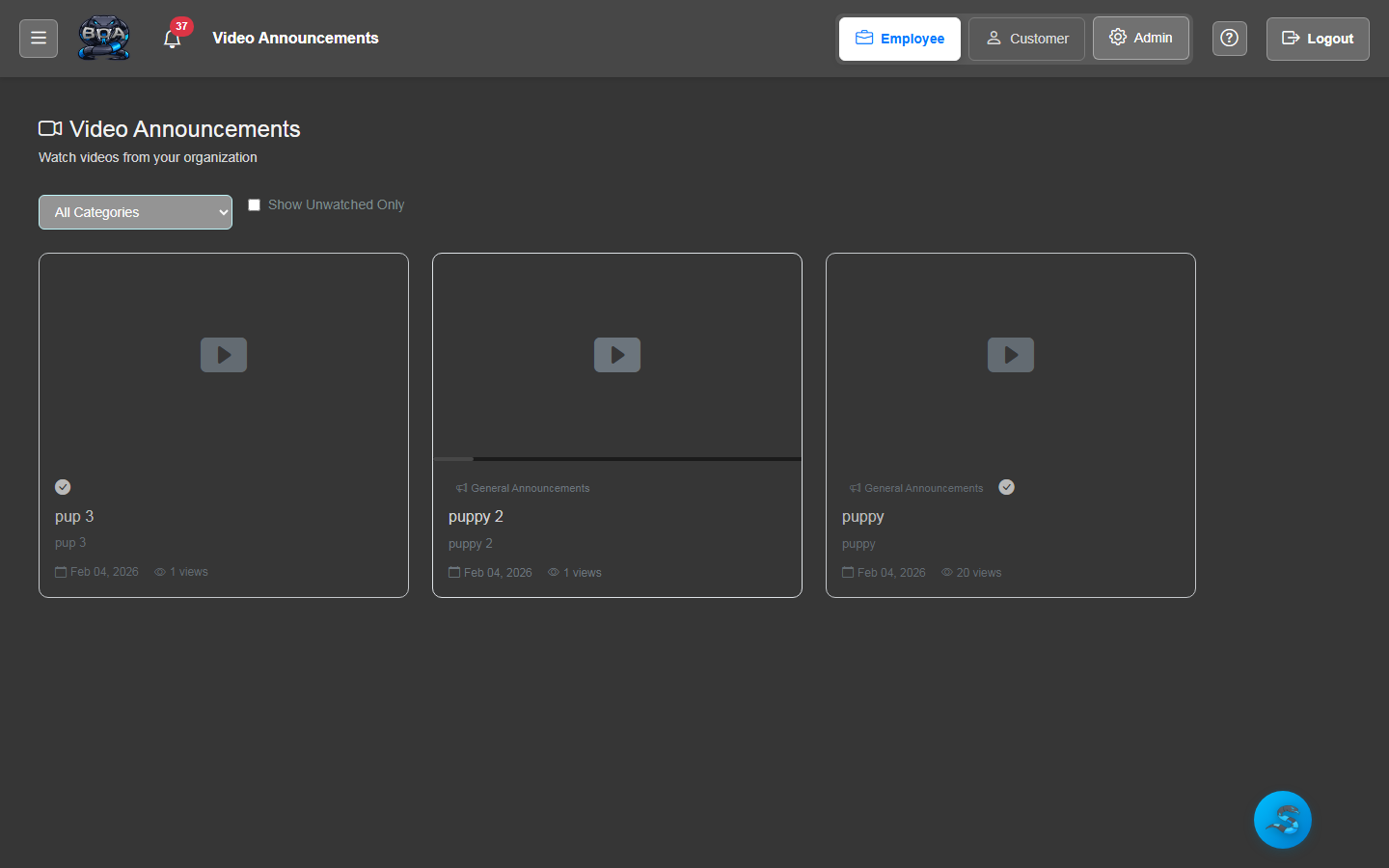The width and height of the screenshot is (1389, 868).
Task: Play the 'puppy' video
Action: pyautogui.click(x=1010, y=355)
